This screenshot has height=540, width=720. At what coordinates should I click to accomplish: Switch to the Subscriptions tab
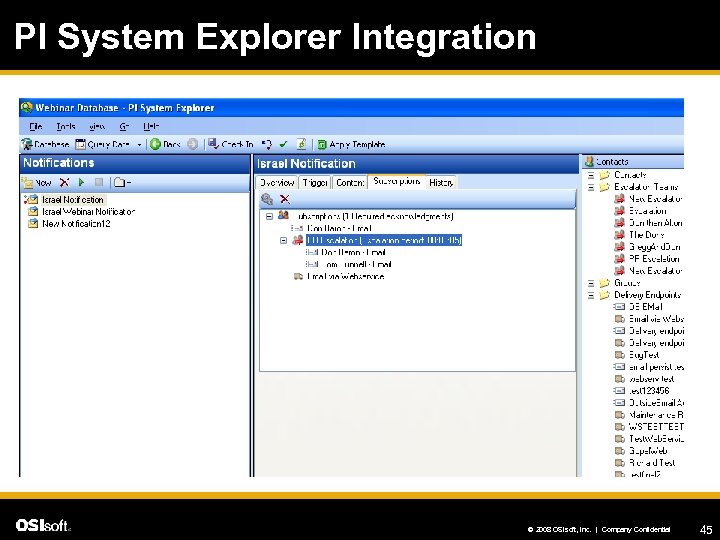(397, 181)
